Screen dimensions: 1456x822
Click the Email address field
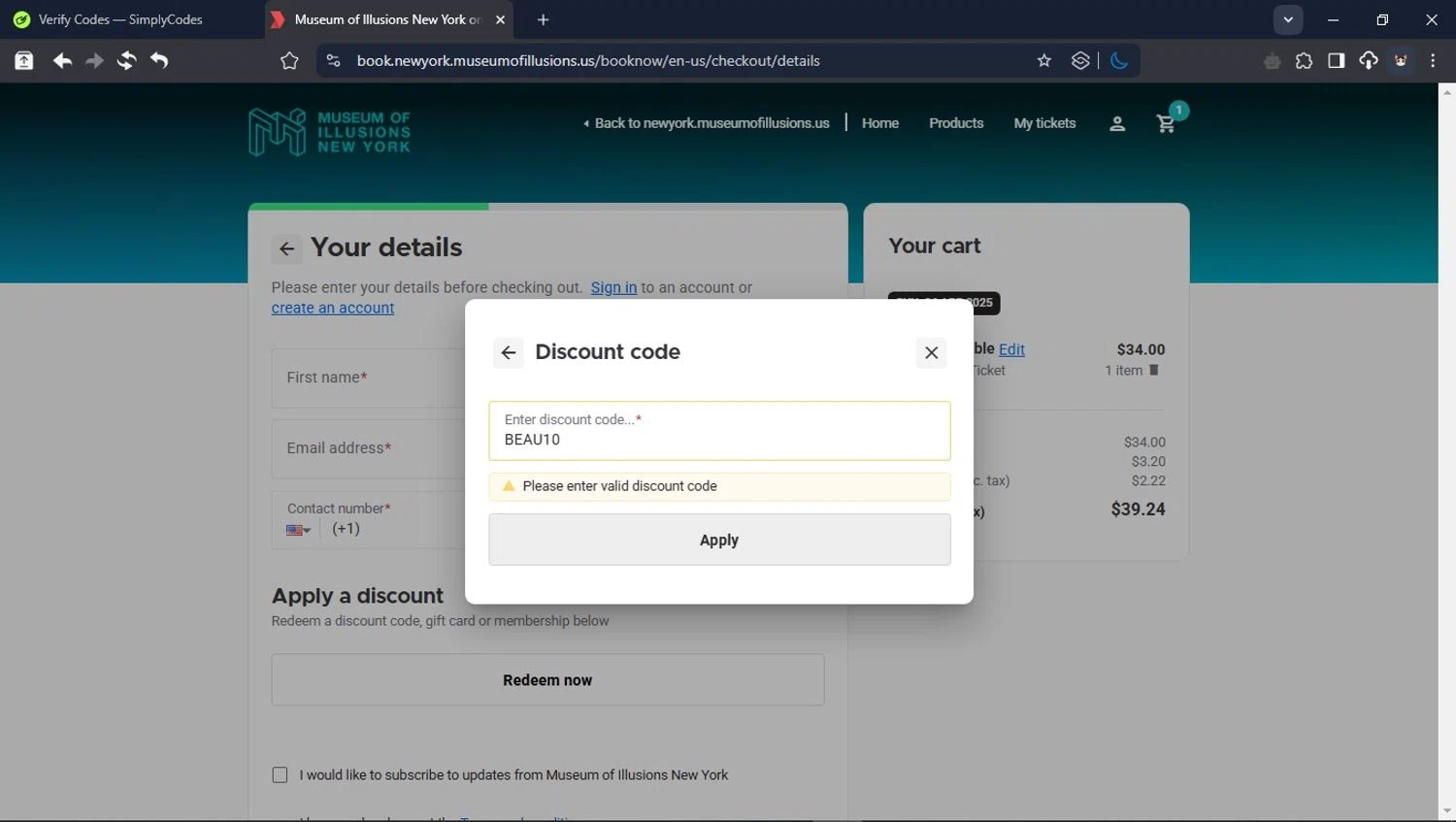[x=369, y=448]
